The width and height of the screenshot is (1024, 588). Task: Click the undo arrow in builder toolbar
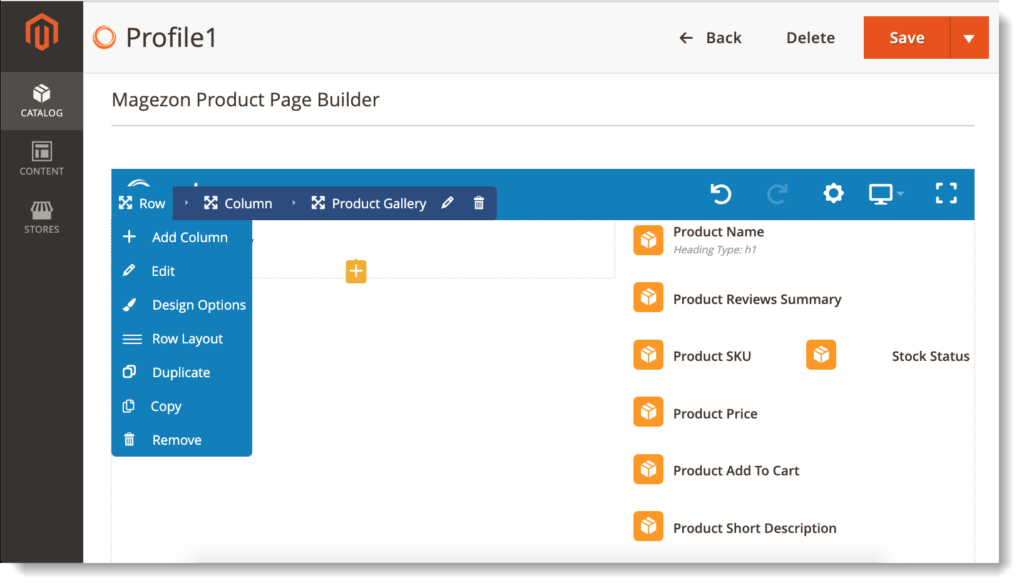[x=721, y=193]
